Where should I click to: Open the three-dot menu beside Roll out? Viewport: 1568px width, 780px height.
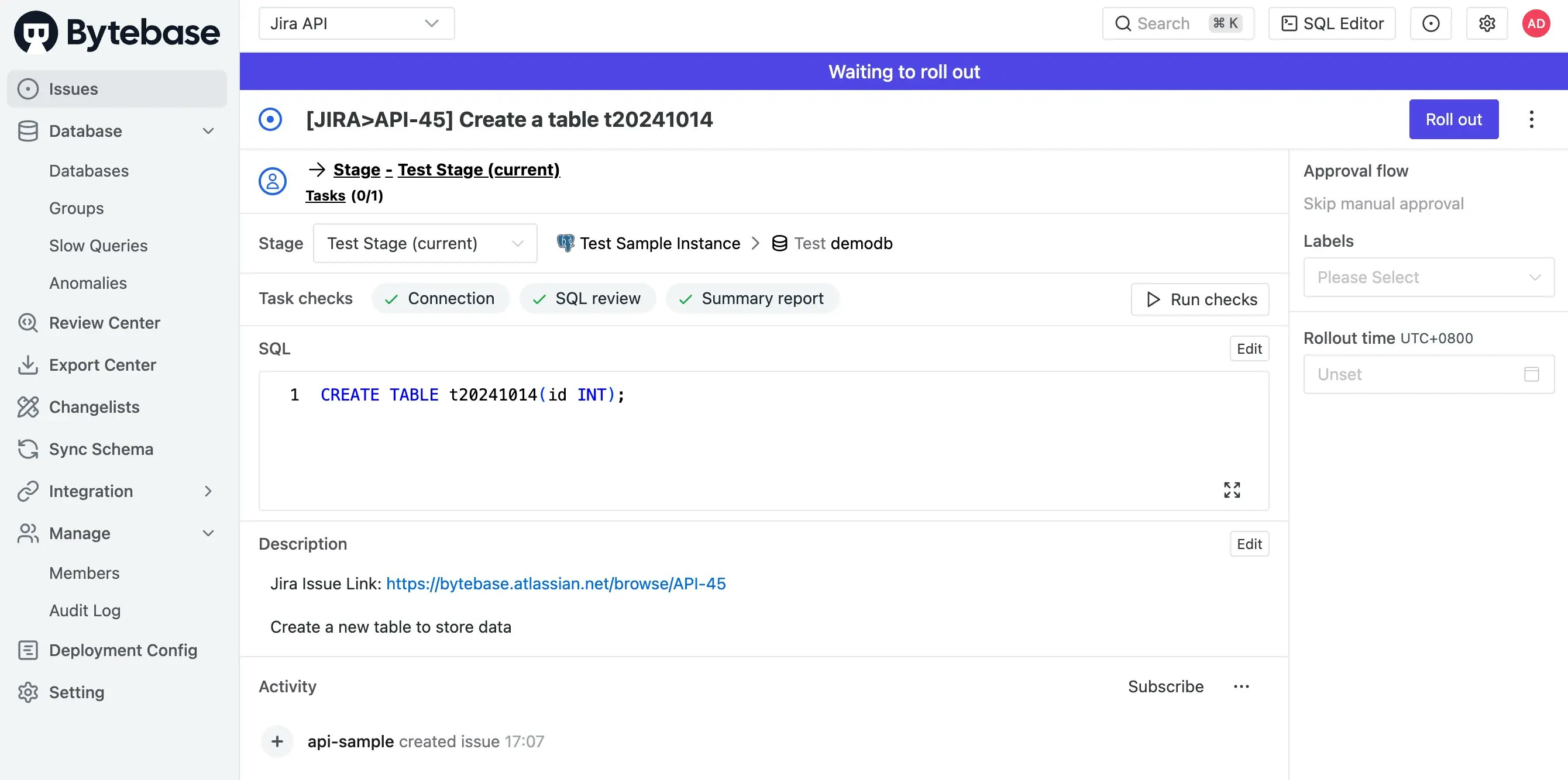[1532, 119]
